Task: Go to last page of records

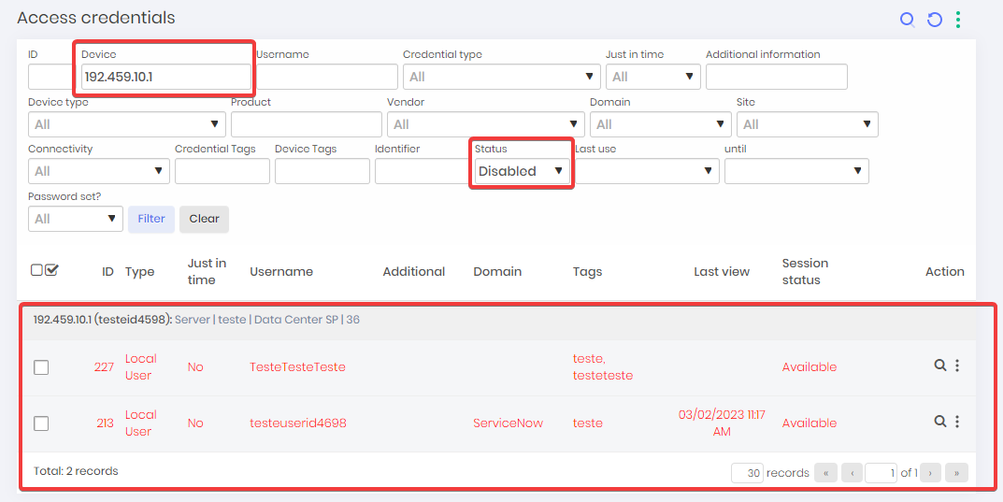Action: [956, 473]
